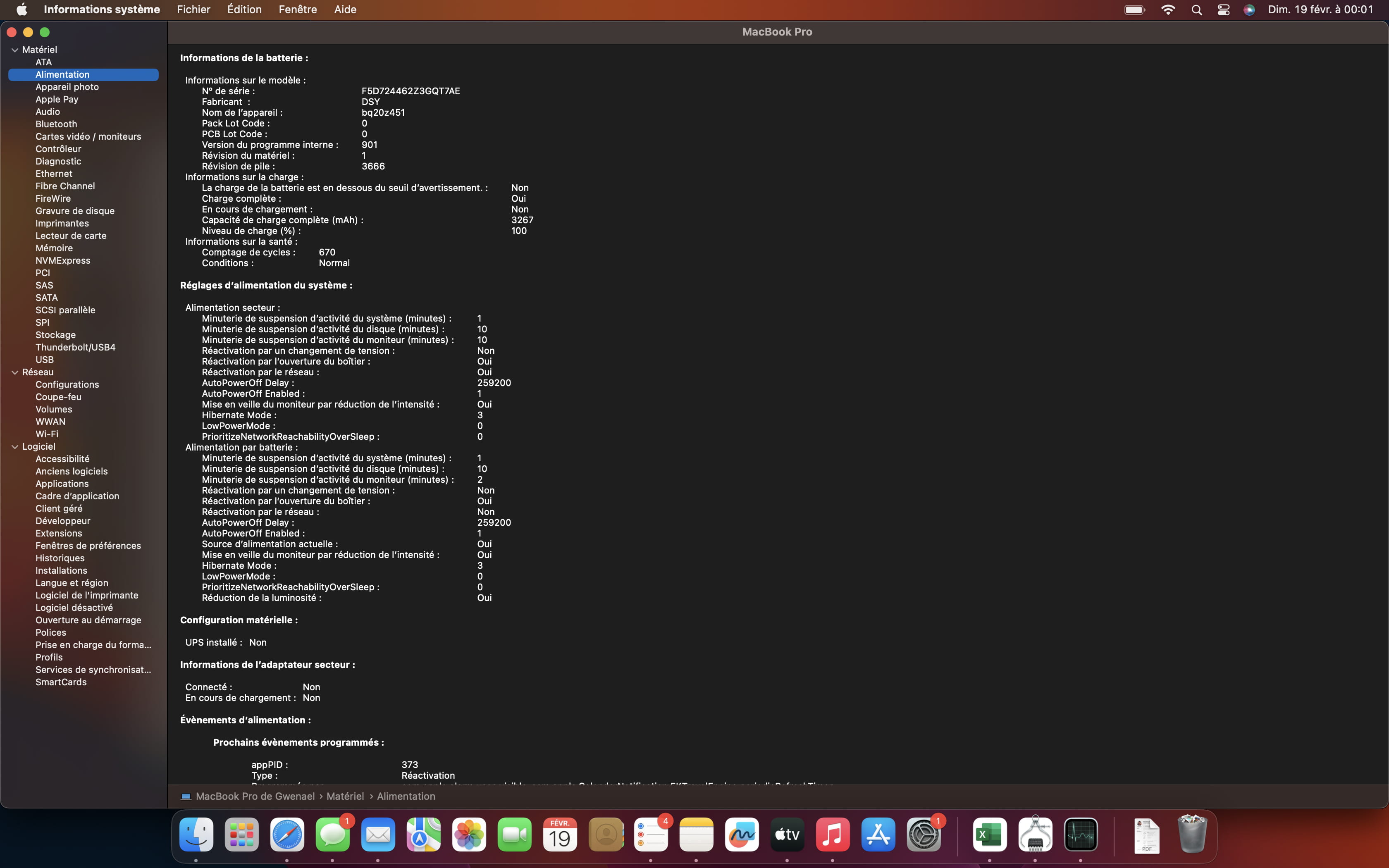
Task: Open Spotlight search
Action: [x=1197, y=10]
